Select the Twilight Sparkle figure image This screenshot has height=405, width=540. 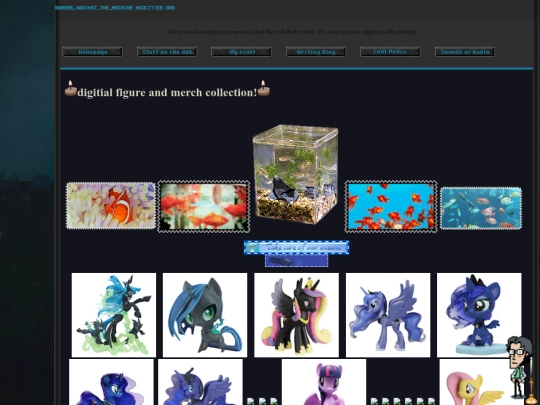pos(324,382)
